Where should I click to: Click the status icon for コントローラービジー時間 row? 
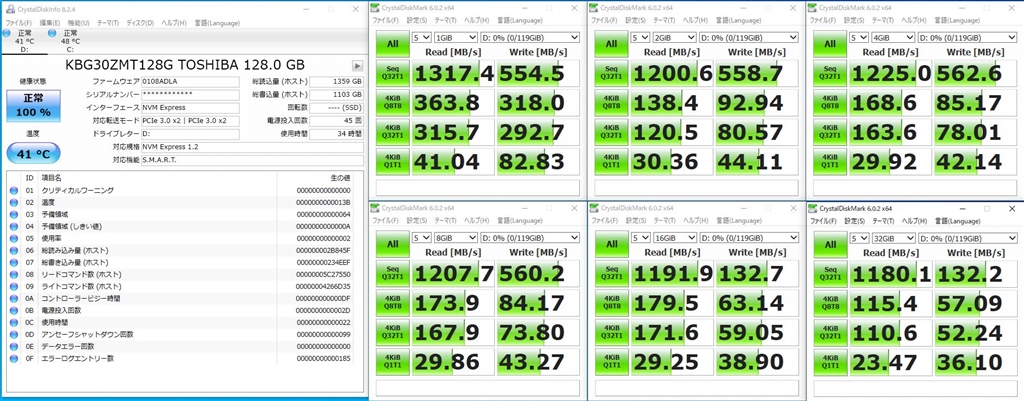click(14, 298)
